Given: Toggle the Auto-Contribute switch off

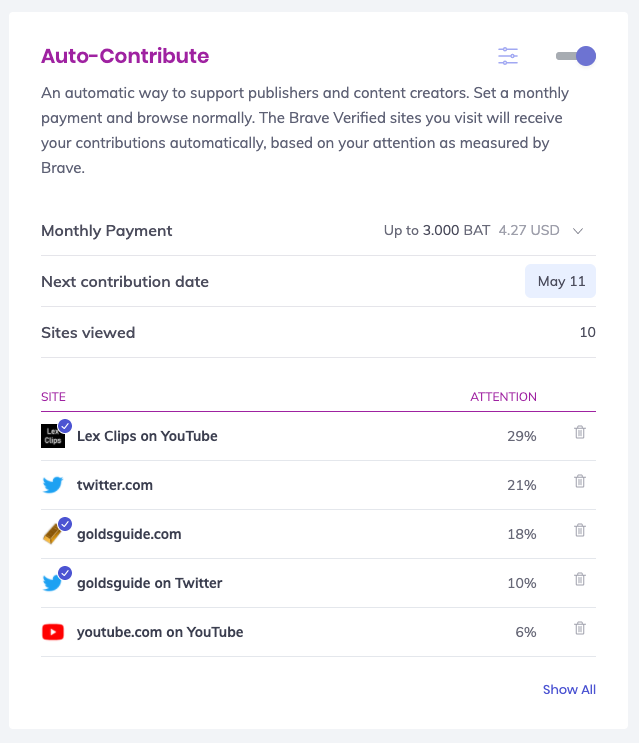Looking at the screenshot, I should [576, 56].
